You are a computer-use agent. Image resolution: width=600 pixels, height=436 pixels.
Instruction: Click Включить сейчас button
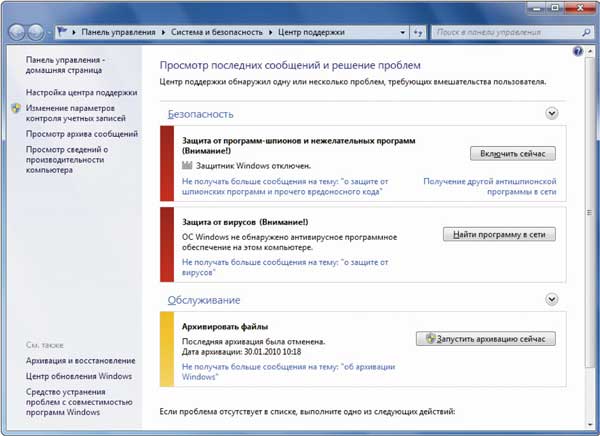[513, 153]
